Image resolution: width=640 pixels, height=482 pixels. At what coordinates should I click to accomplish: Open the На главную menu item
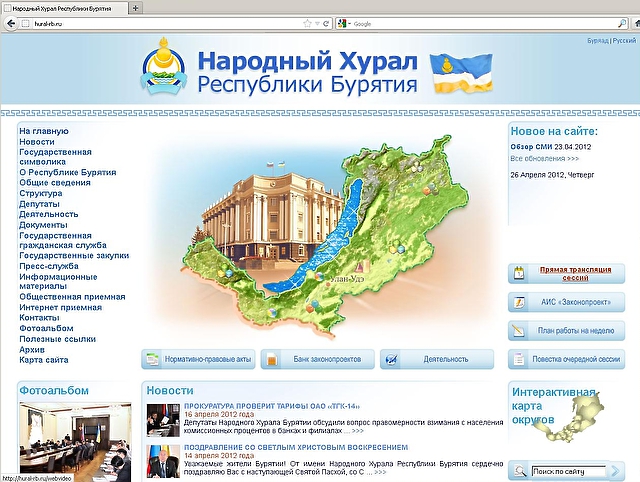coord(44,131)
